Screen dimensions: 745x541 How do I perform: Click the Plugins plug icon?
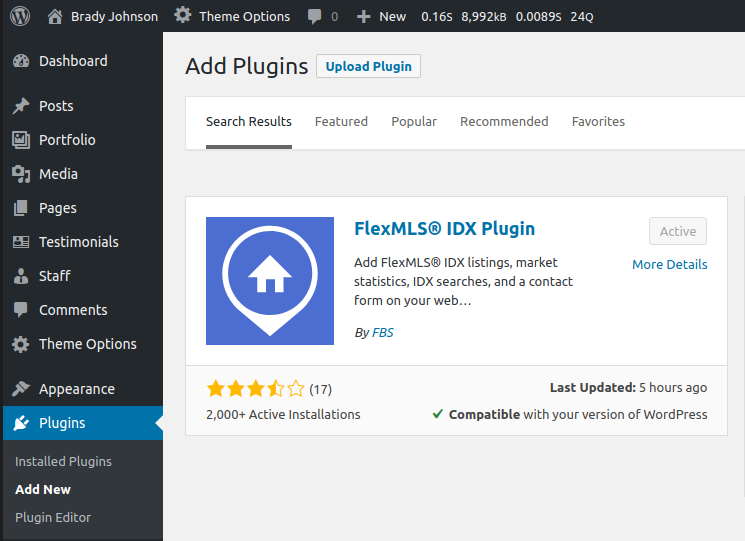[x=21, y=423]
